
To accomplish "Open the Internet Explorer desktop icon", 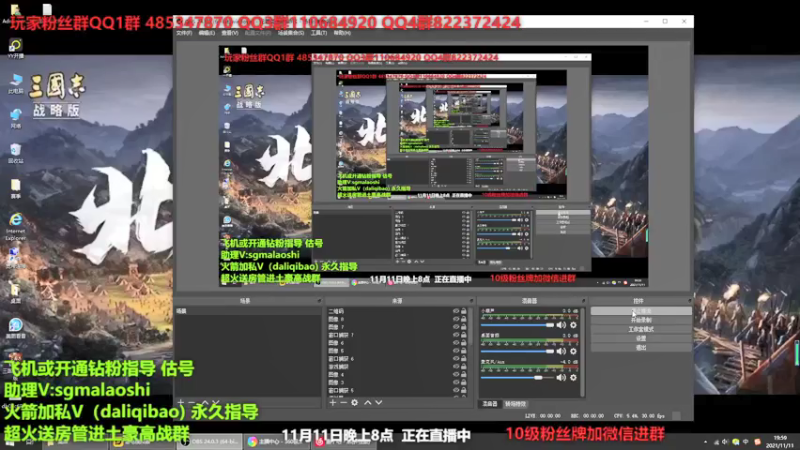I will 15,227.
